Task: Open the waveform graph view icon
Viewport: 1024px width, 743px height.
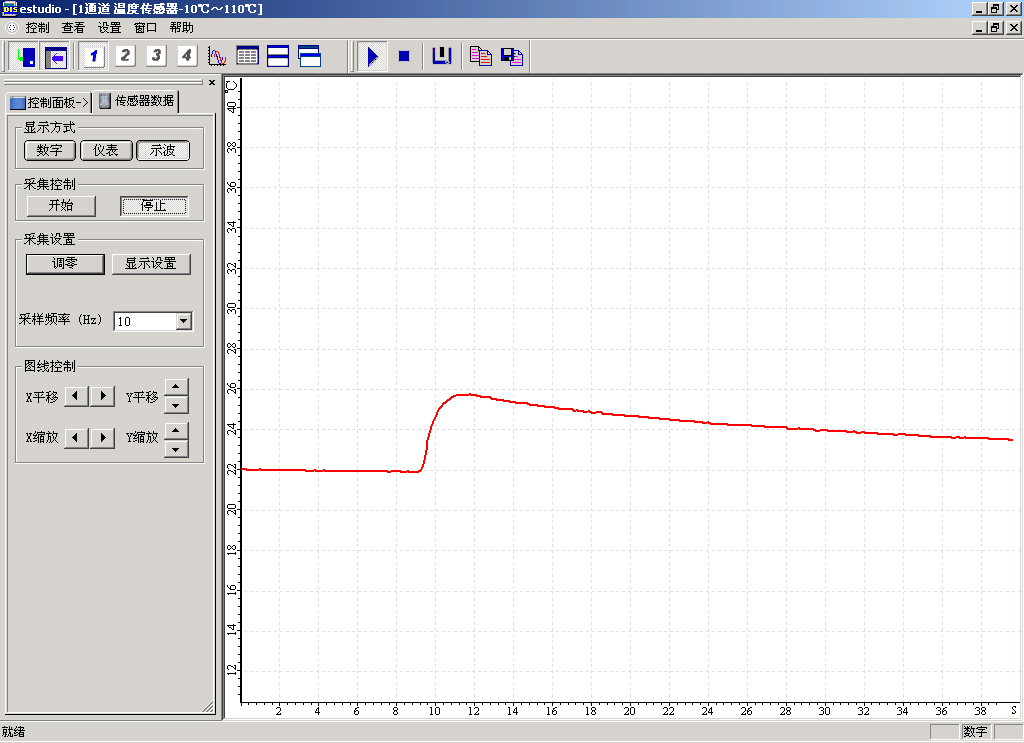Action: (217, 56)
